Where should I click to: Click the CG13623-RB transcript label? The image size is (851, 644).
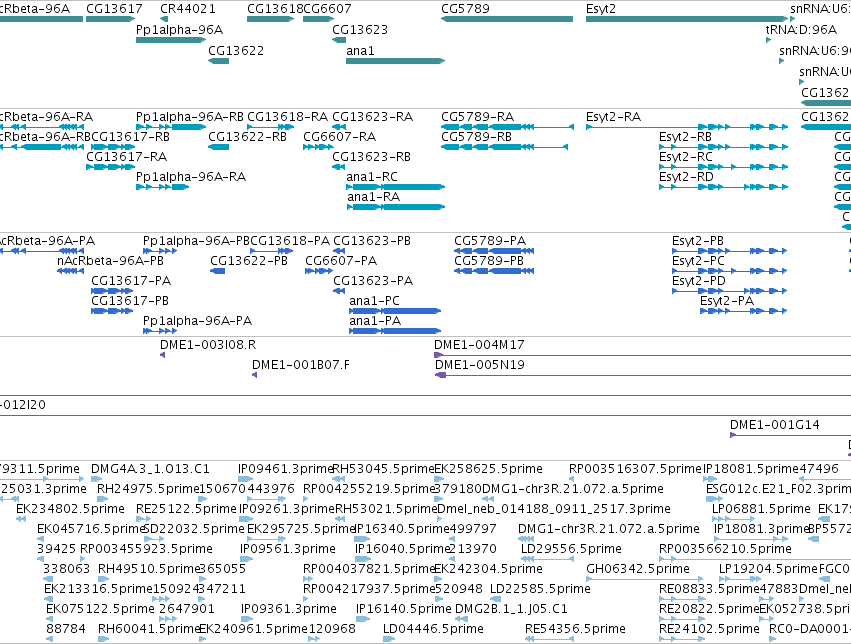[x=371, y=157]
